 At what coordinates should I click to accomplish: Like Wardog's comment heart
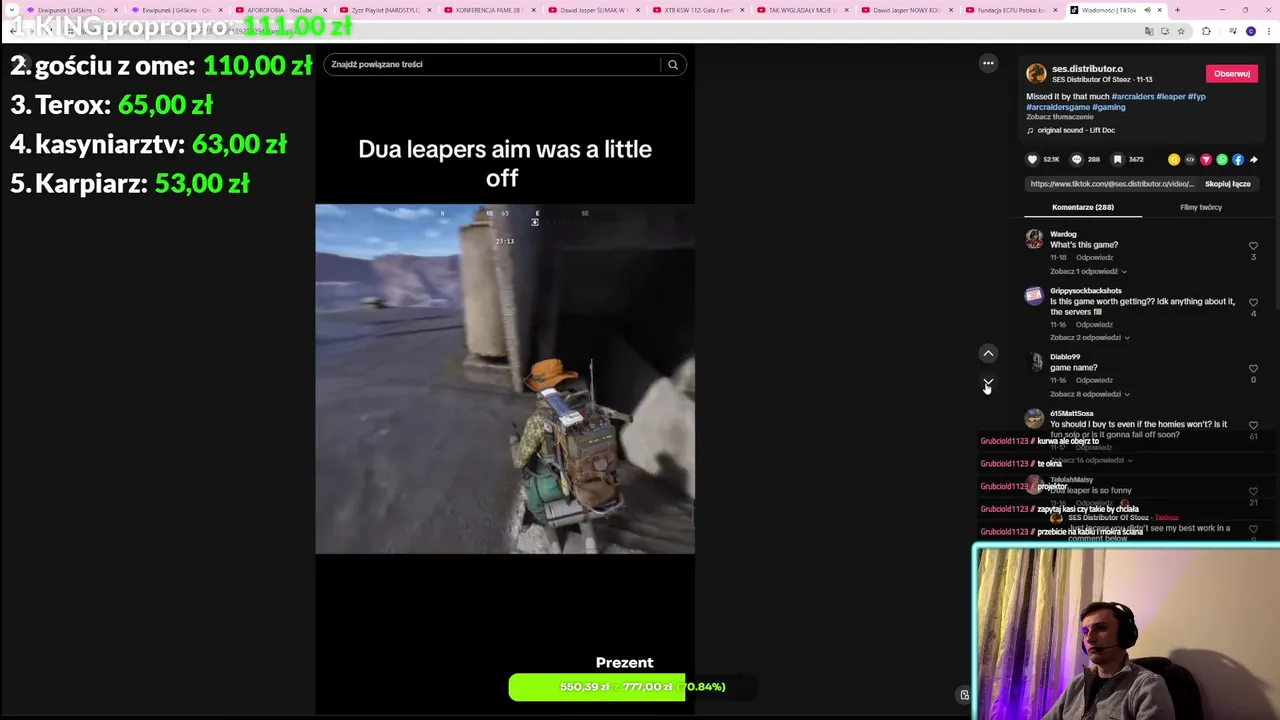1253,246
